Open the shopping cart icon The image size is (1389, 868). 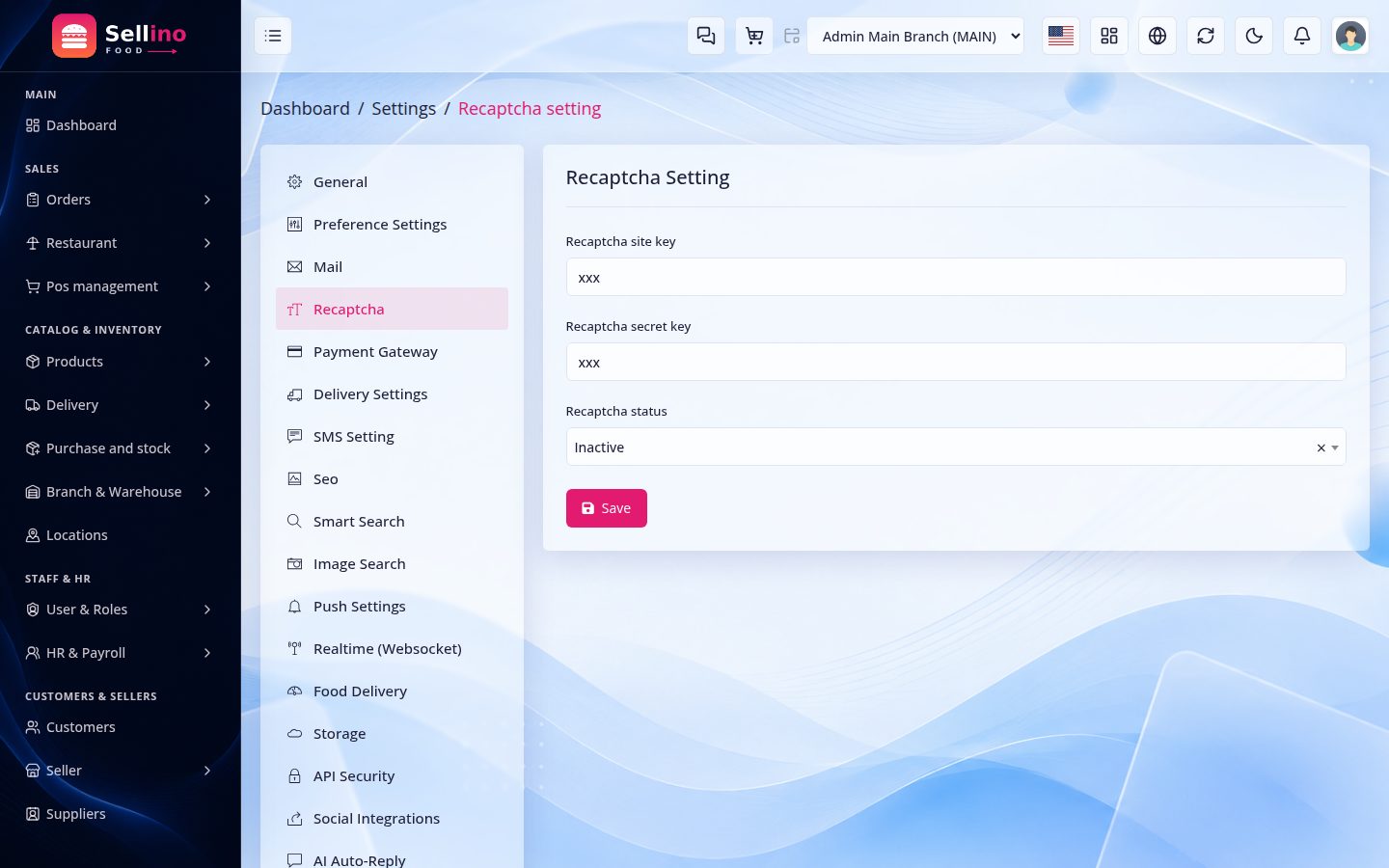[754, 36]
